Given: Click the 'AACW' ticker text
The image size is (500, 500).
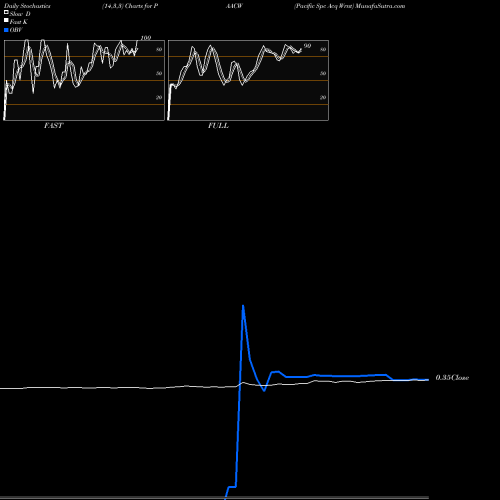Looking at the screenshot, I should [x=234, y=6].
